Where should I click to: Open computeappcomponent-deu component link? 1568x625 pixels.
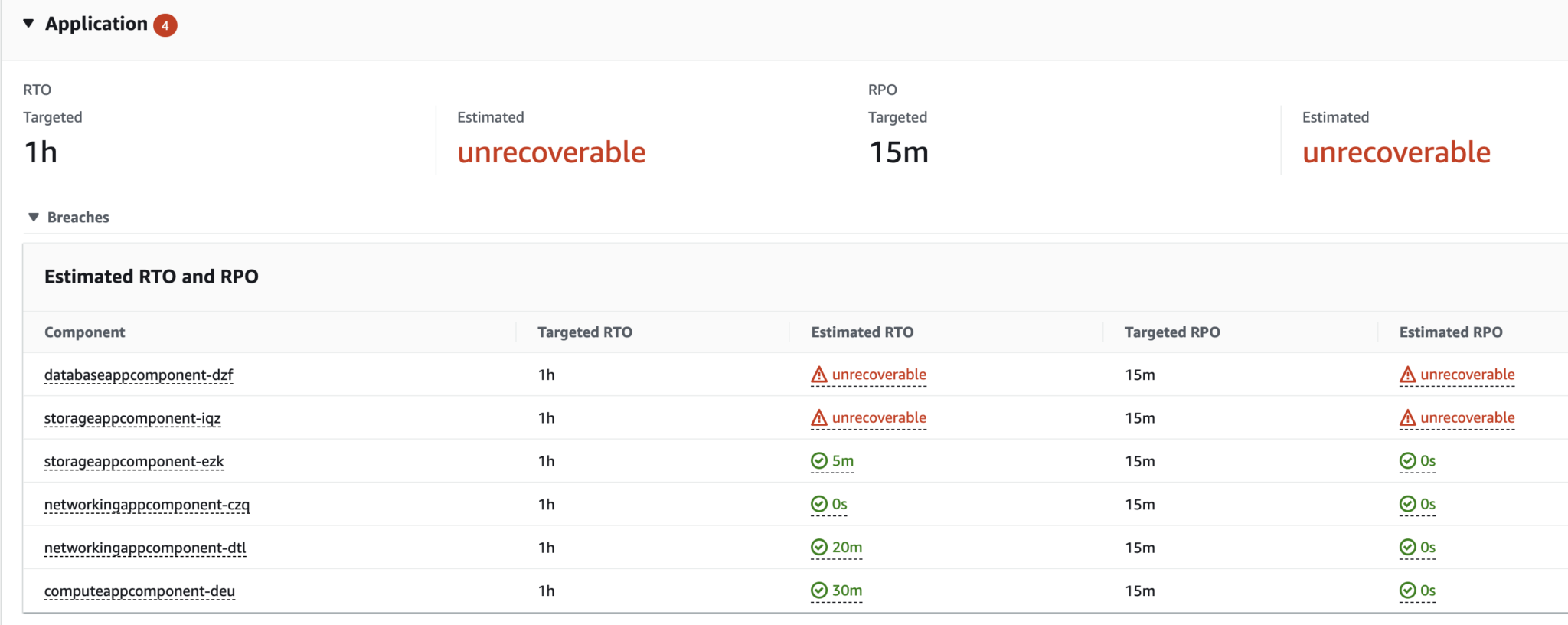[x=139, y=591]
